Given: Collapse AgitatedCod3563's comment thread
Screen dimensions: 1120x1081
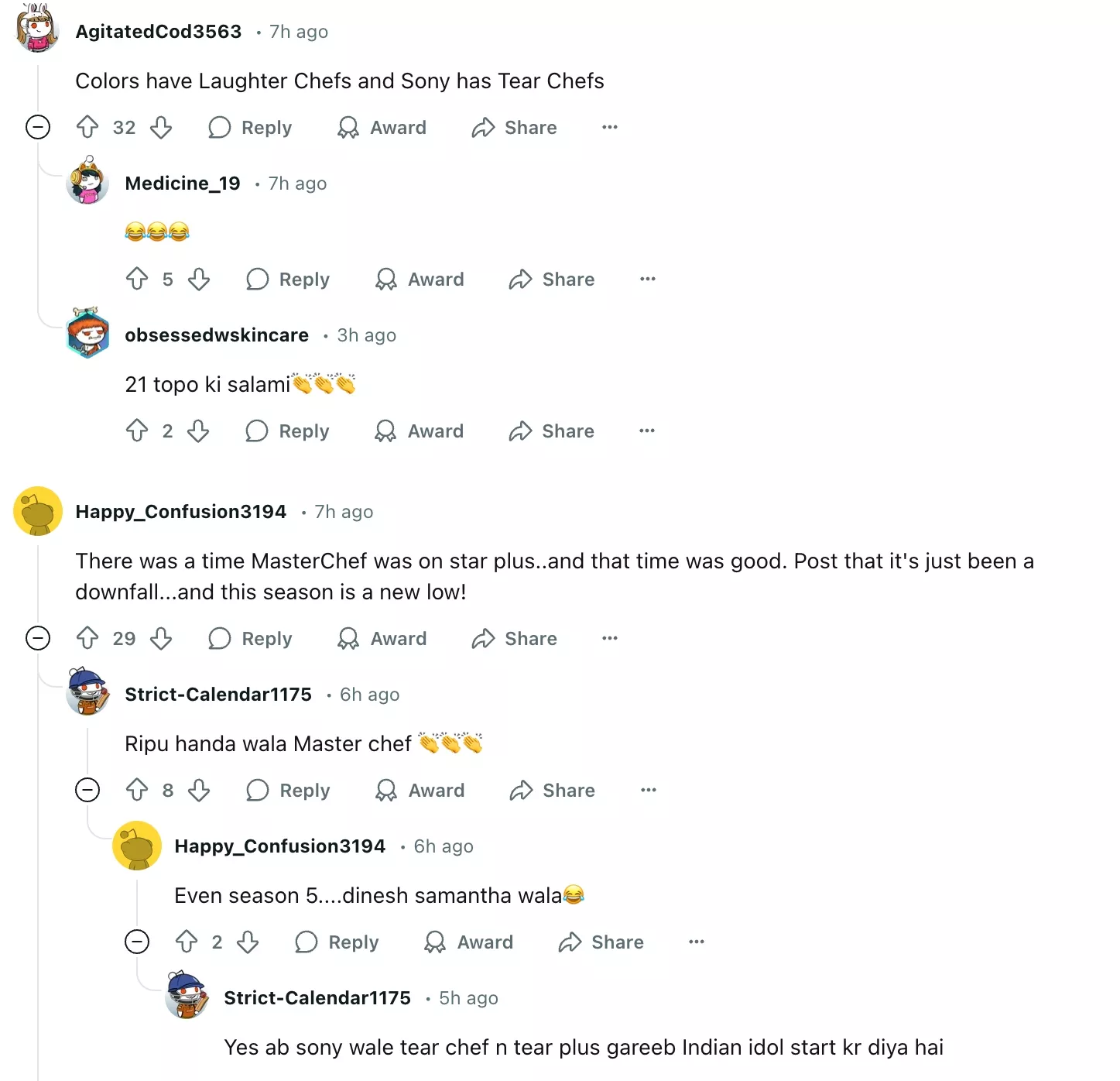Looking at the screenshot, I should point(38,127).
